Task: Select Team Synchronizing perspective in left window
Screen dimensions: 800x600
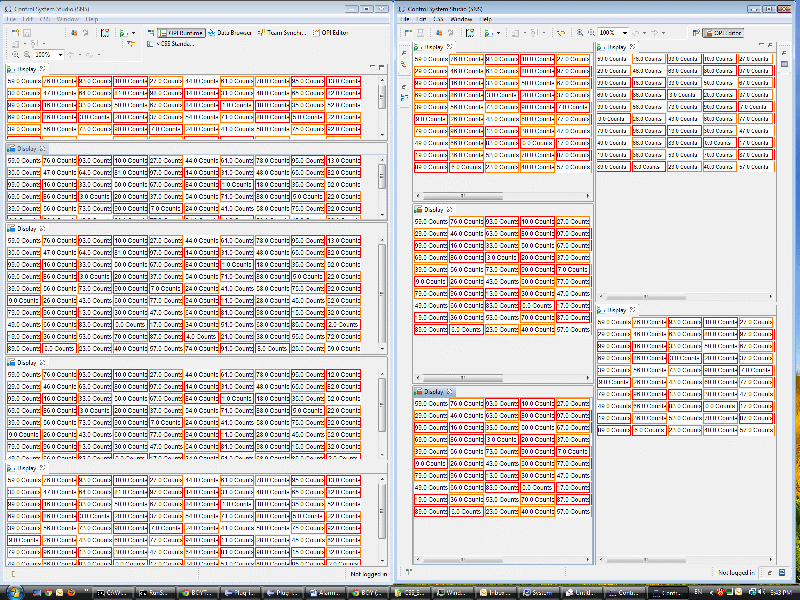Action: point(281,32)
